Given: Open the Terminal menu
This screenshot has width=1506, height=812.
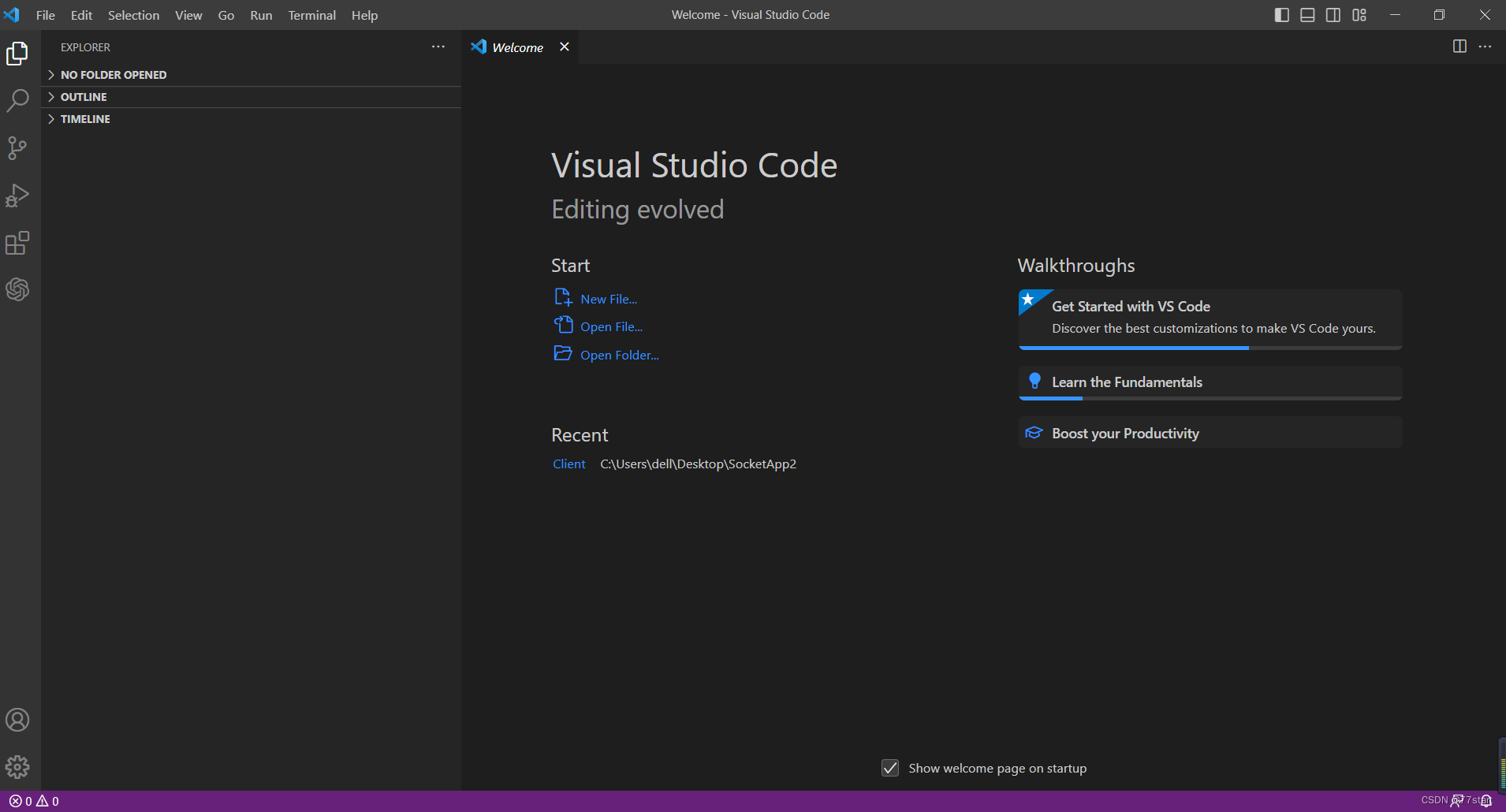Looking at the screenshot, I should coord(311,15).
